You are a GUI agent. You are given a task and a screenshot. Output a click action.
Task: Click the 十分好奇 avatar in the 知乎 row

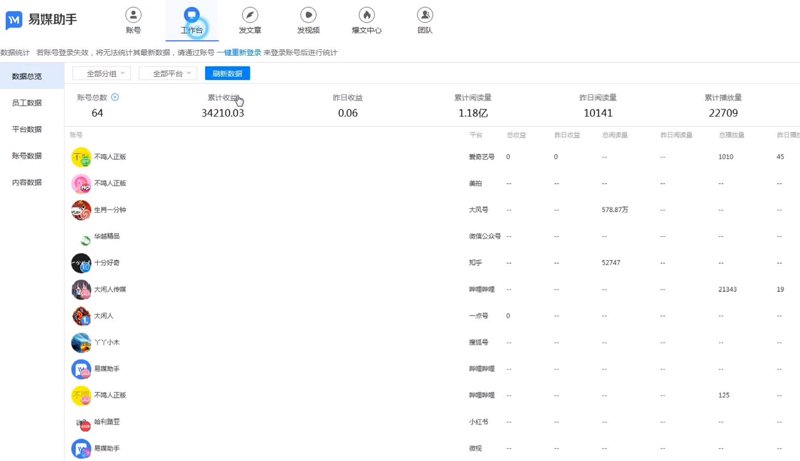tap(81, 263)
